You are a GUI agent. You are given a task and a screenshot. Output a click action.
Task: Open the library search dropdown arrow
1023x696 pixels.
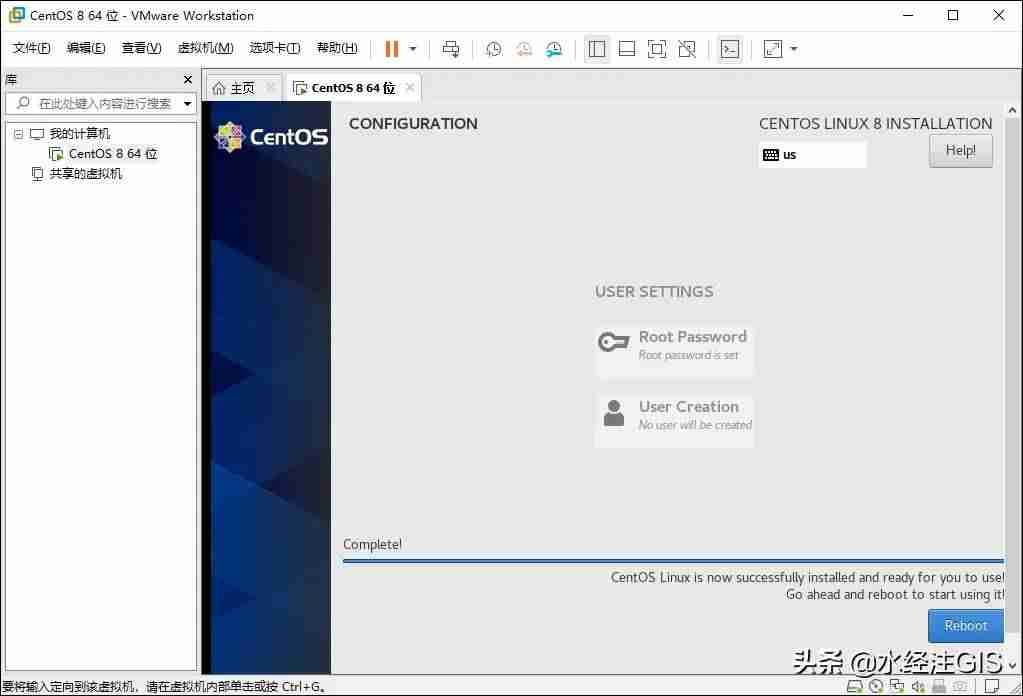point(188,104)
